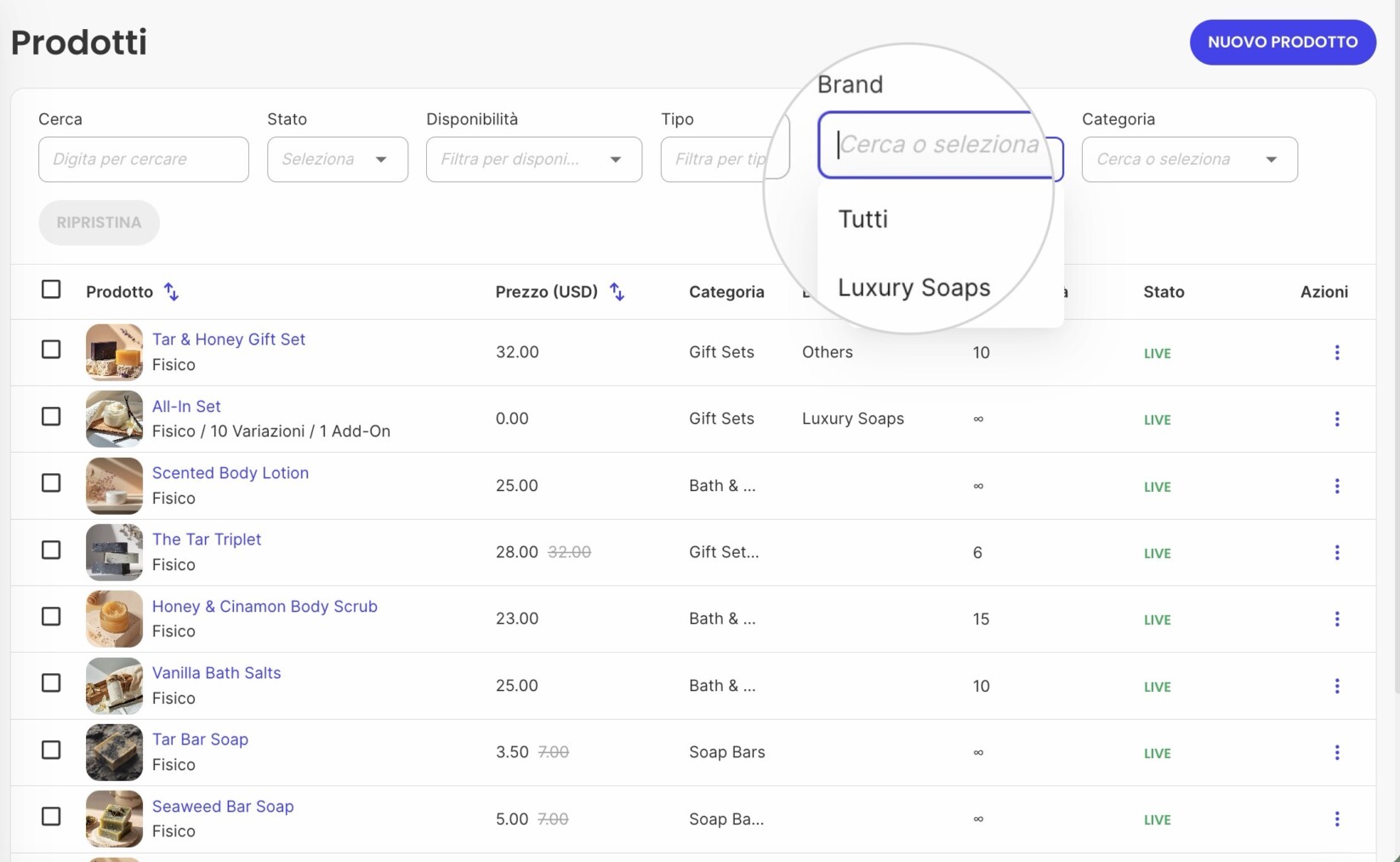1400x862 pixels.
Task: Sort by Prodotto column arrows icon
Action: tap(171, 292)
